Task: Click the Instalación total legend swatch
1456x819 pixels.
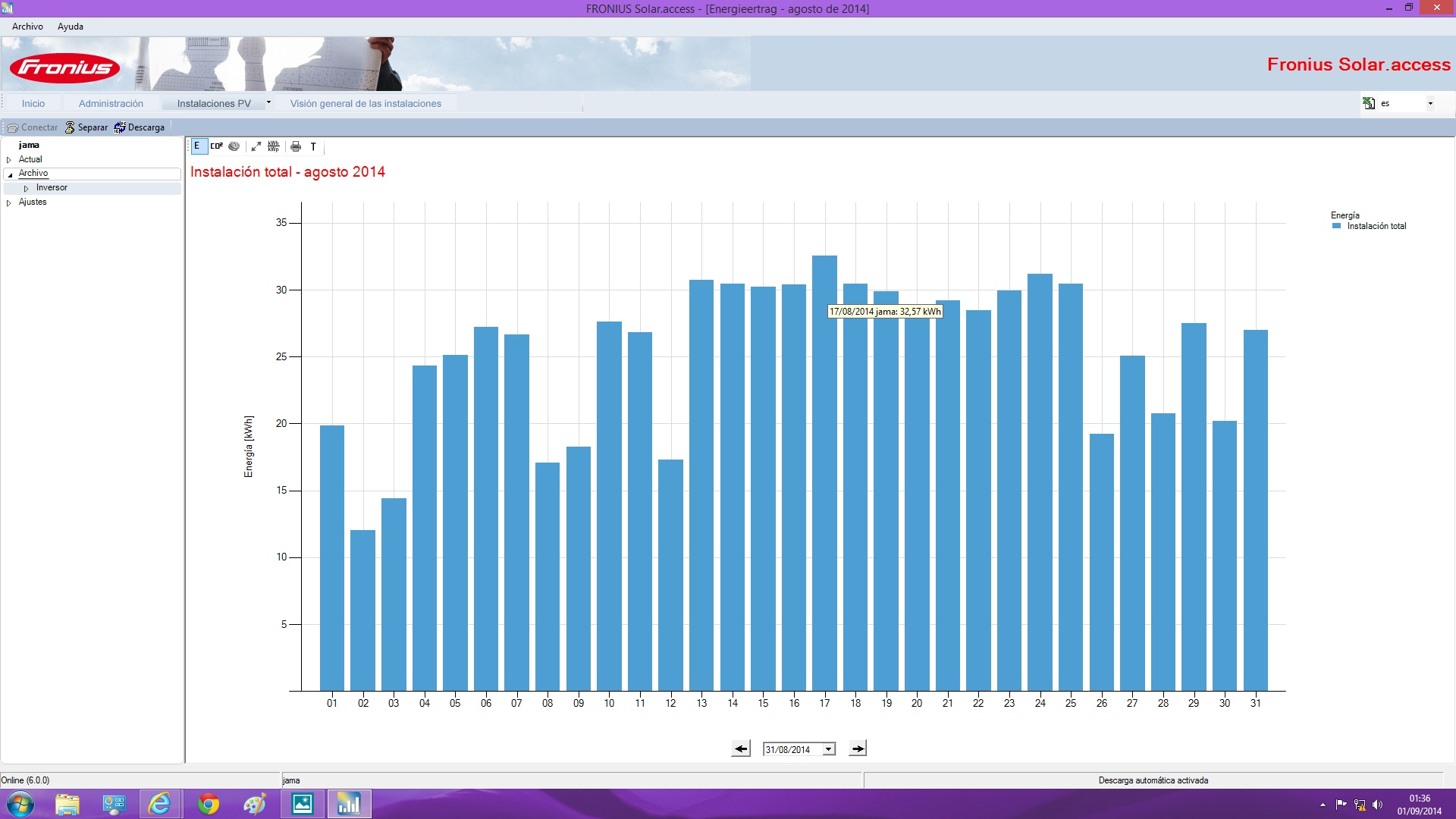Action: pyautogui.click(x=1337, y=226)
